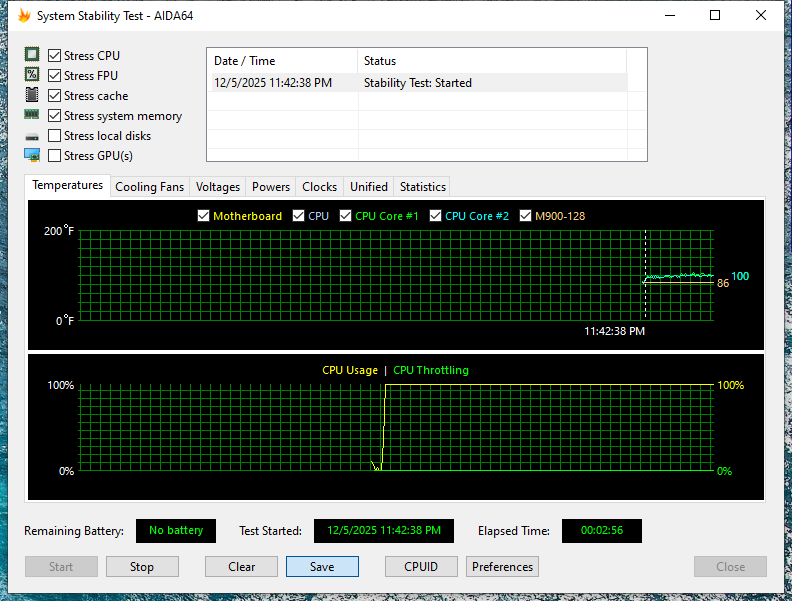
Task: Click the FPU icon beside Stress FPU
Action: (32, 75)
